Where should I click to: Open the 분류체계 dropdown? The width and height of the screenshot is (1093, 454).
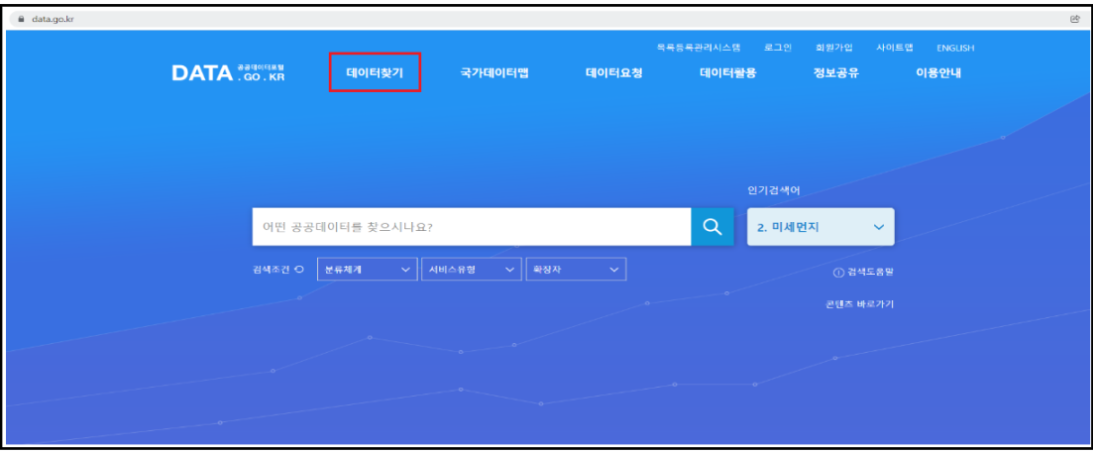point(367,269)
